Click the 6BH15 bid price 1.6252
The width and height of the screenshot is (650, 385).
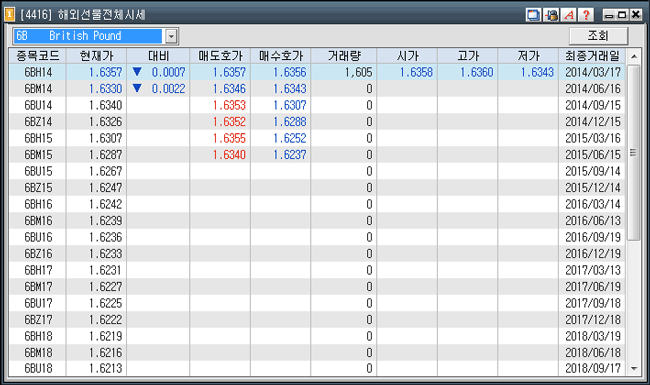tap(289, 138)
